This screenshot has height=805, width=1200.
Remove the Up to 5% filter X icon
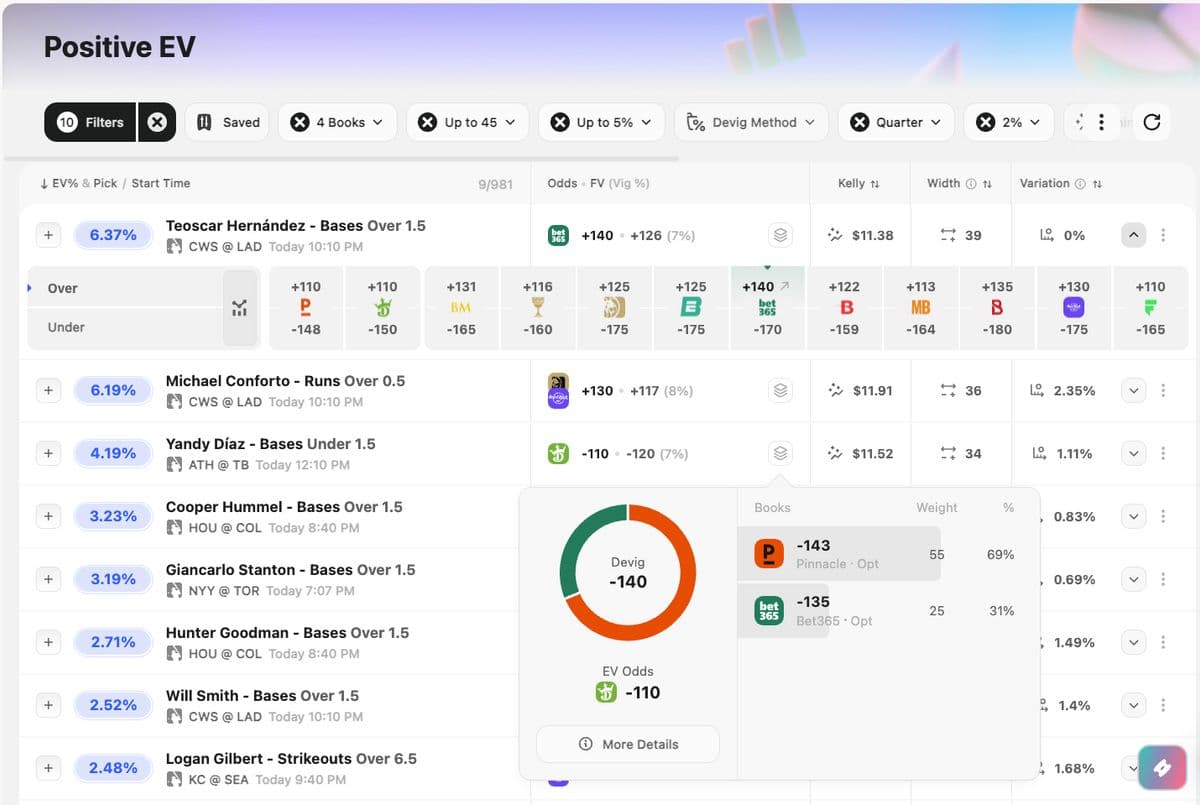560,122
